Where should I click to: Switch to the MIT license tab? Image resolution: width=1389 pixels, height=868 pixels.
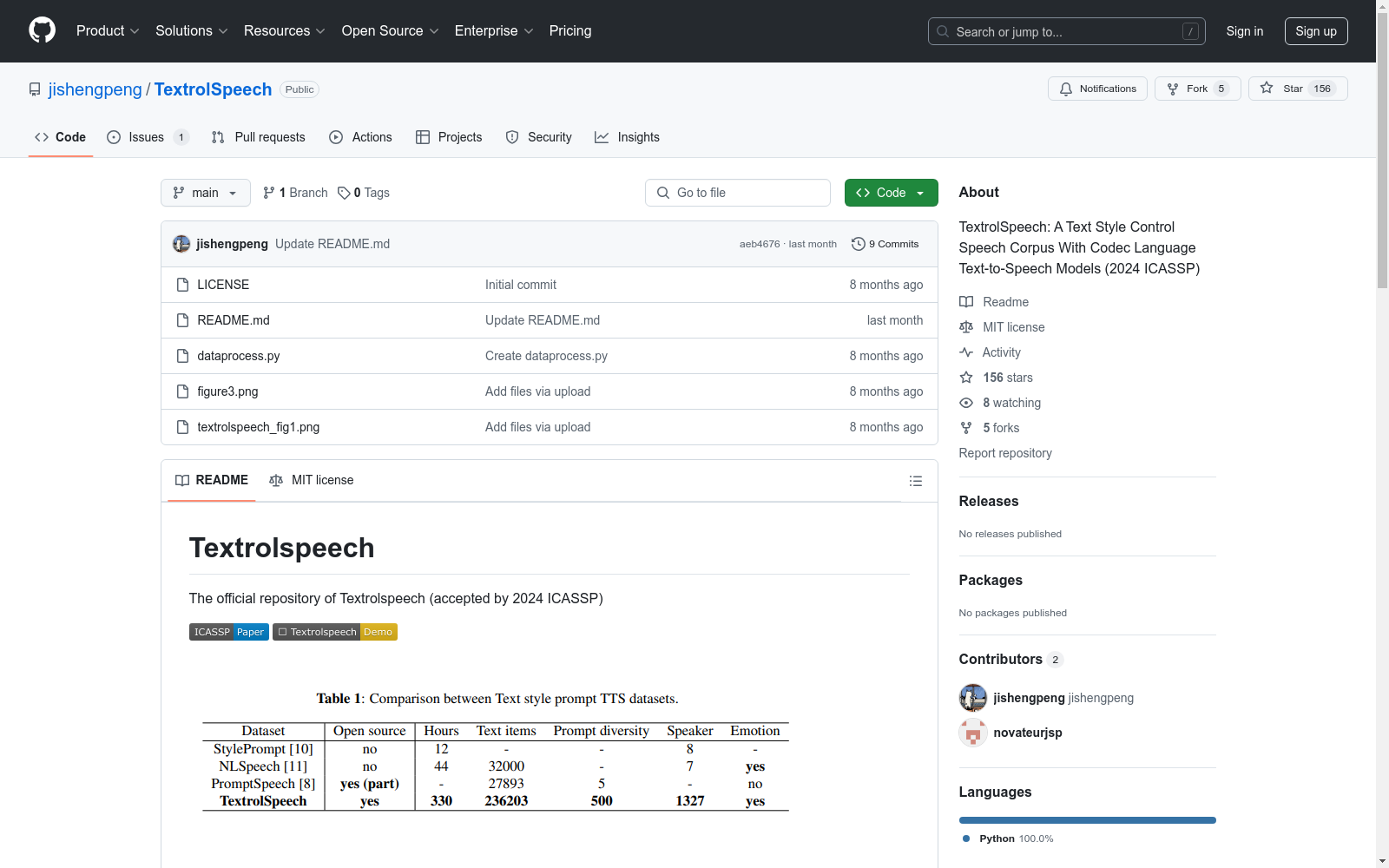[312, 480]
